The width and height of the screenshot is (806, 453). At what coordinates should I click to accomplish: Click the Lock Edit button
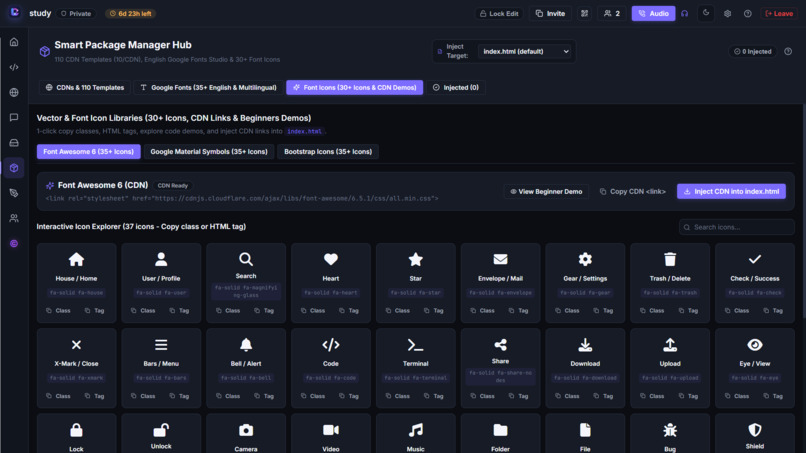click(499, 13)
